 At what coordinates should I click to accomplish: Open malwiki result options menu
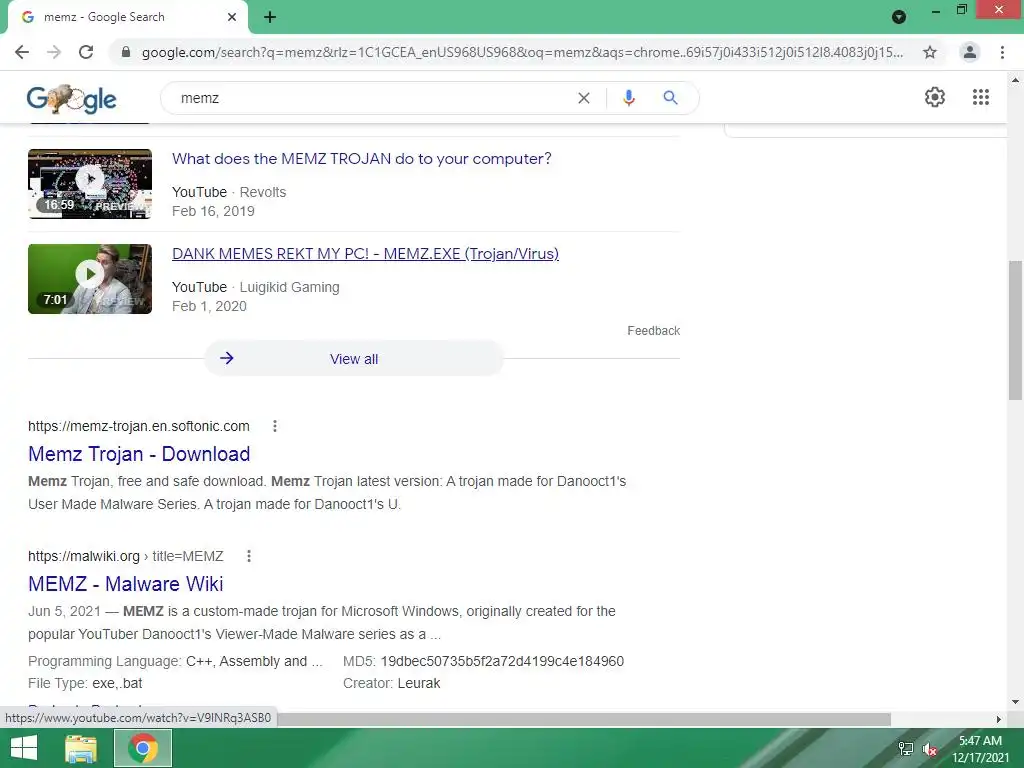pyautogui.click(x=249, y=556)
